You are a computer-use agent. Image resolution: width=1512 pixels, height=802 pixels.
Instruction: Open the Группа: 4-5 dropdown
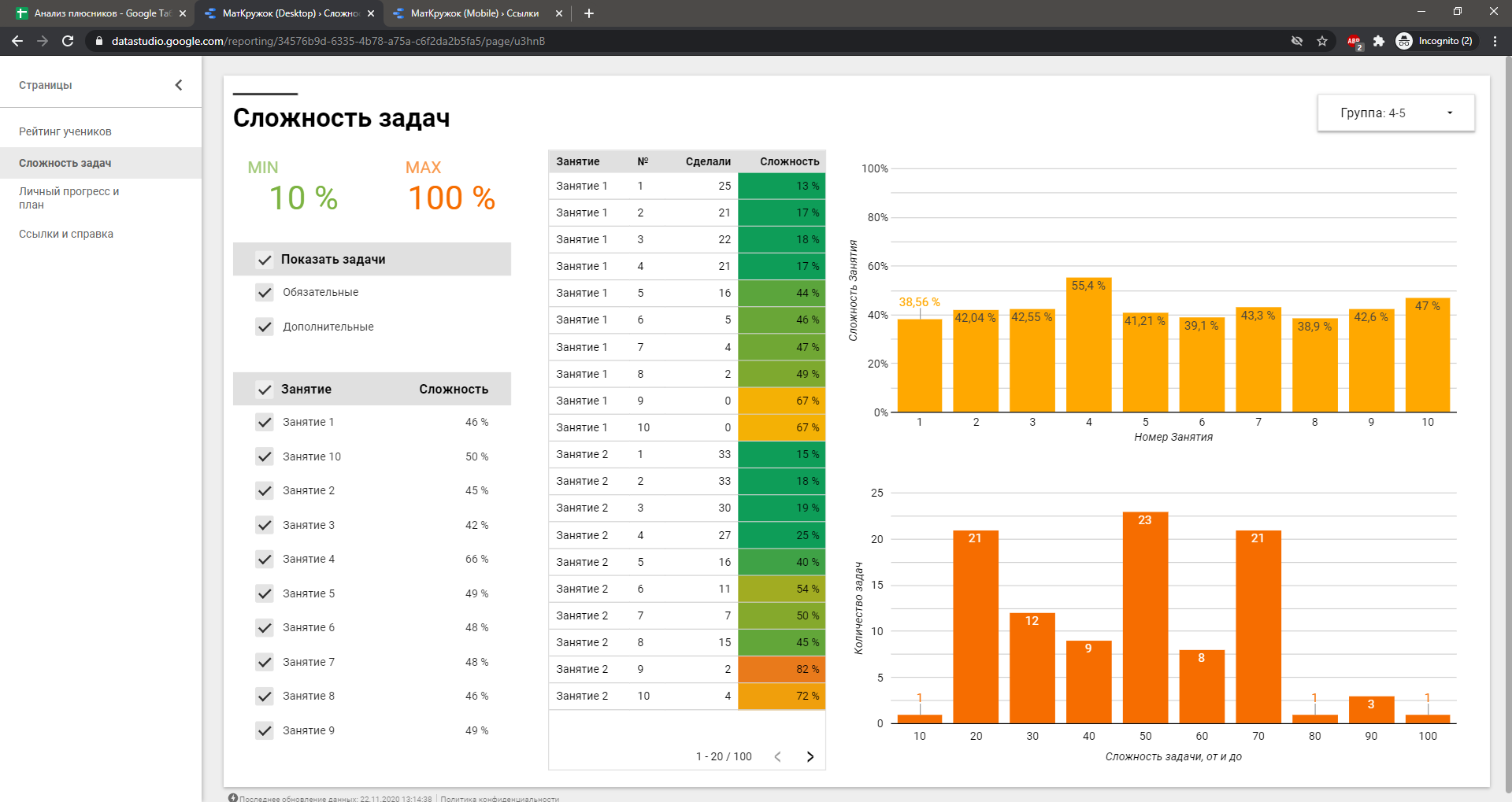pyautogui.click(x=1395, y=113)
